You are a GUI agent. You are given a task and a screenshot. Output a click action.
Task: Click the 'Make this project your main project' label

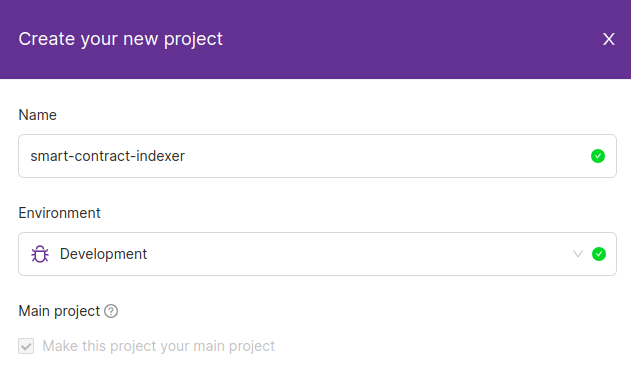(x=159, y=346)
